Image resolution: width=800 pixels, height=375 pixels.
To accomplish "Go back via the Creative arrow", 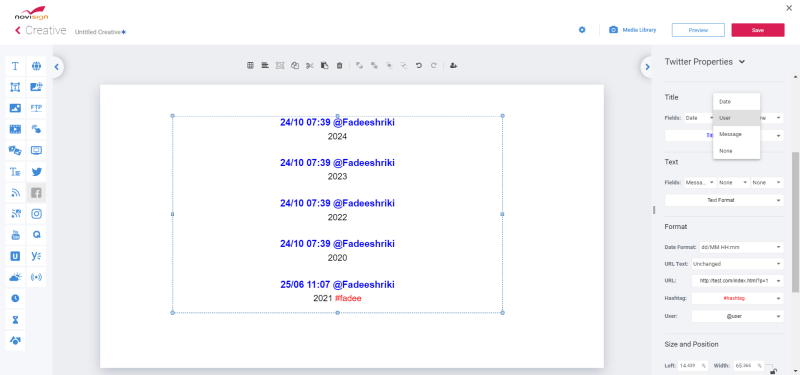I will pyautogui.click(x=18, y=31).
